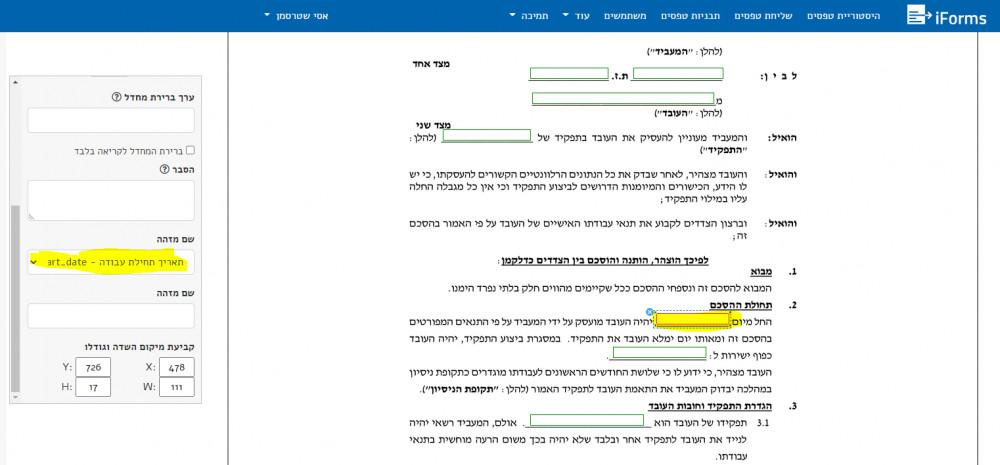The width and height of the screenshot is (1000, 465).
Task: Click the מצד אחד text
Action: click(x=432, y=64)
